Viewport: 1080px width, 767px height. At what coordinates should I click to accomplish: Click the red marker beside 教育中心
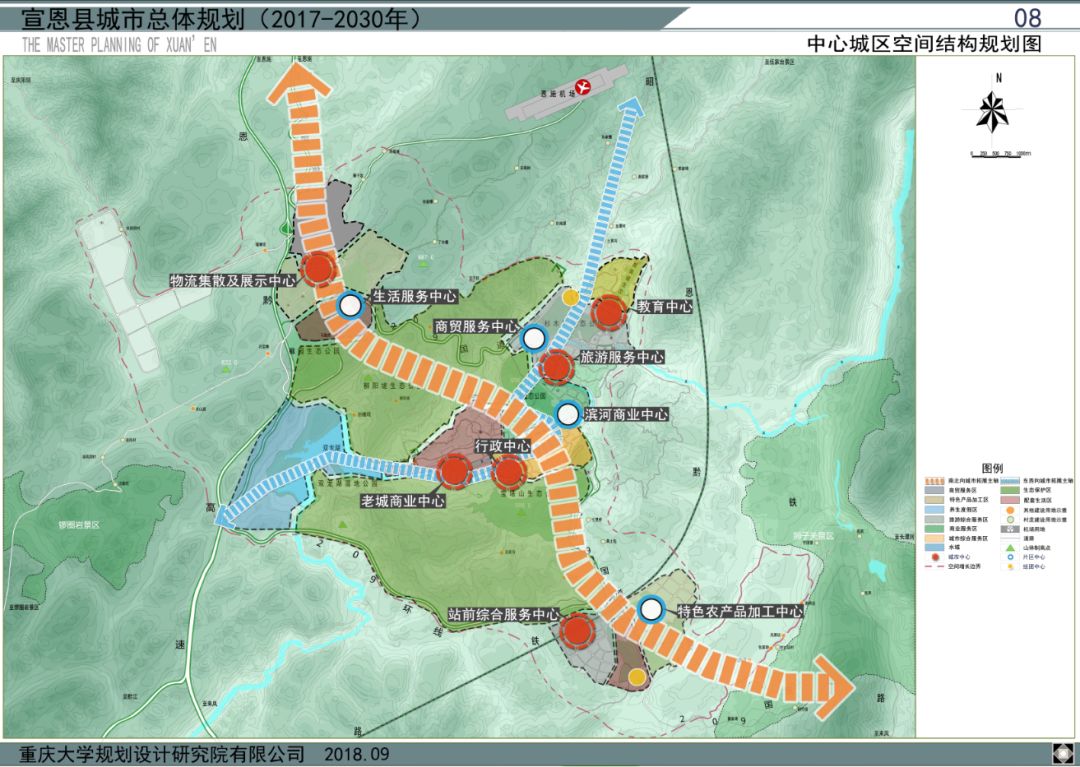click(610, 313)
